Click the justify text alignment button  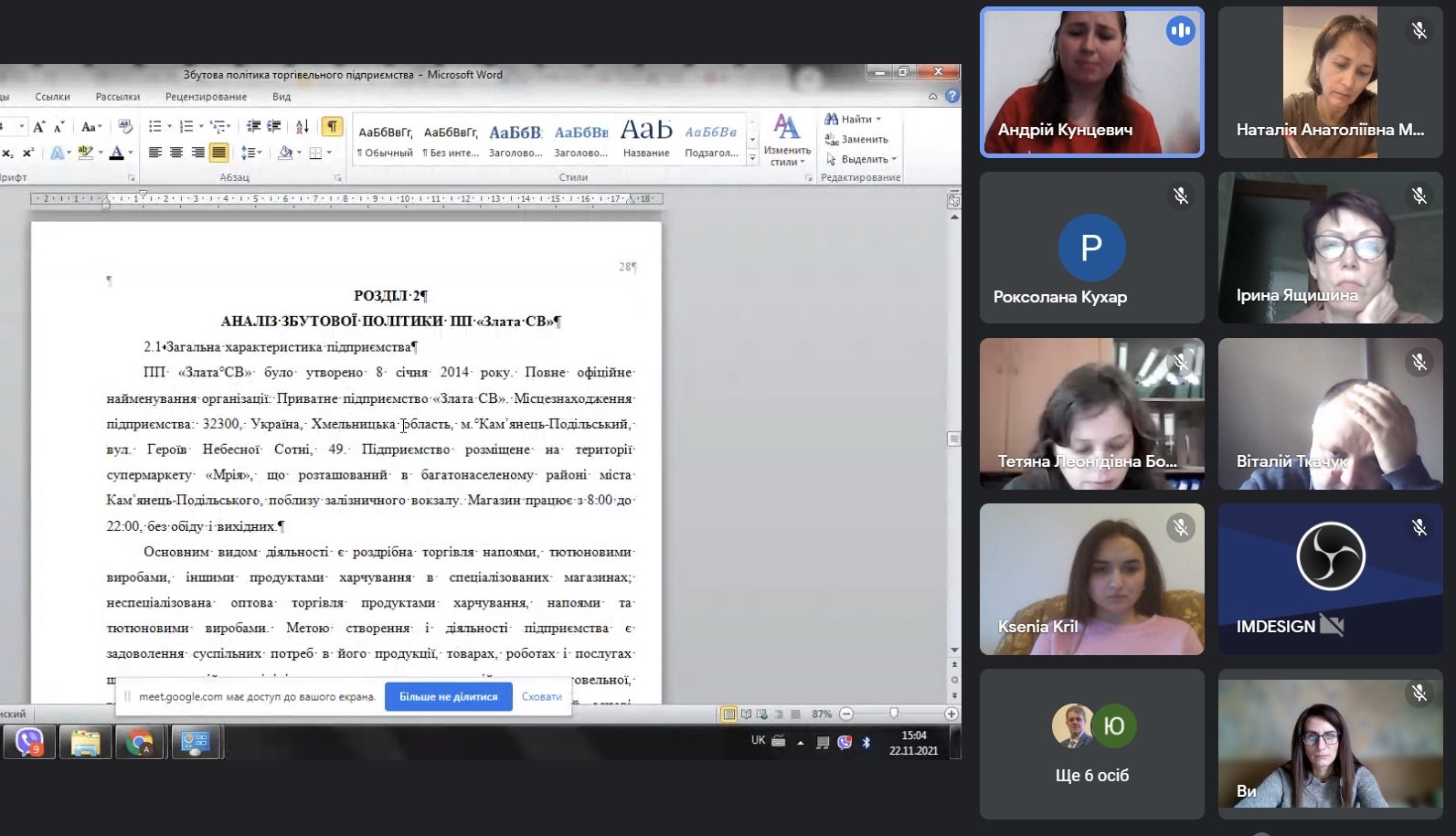click(x=218, y=153)
